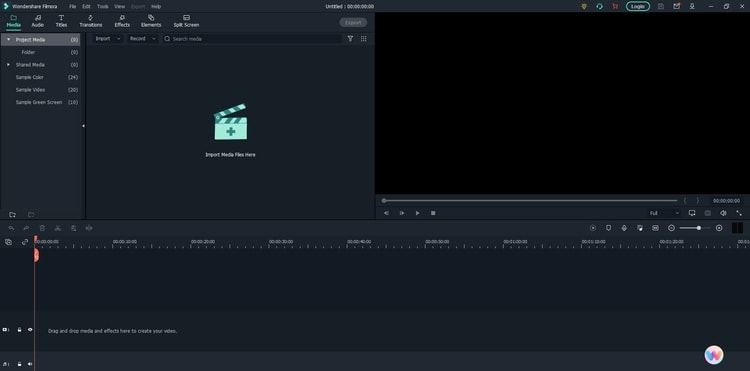
Task: Click the Export button above the media library
Action: click(353, 22)
